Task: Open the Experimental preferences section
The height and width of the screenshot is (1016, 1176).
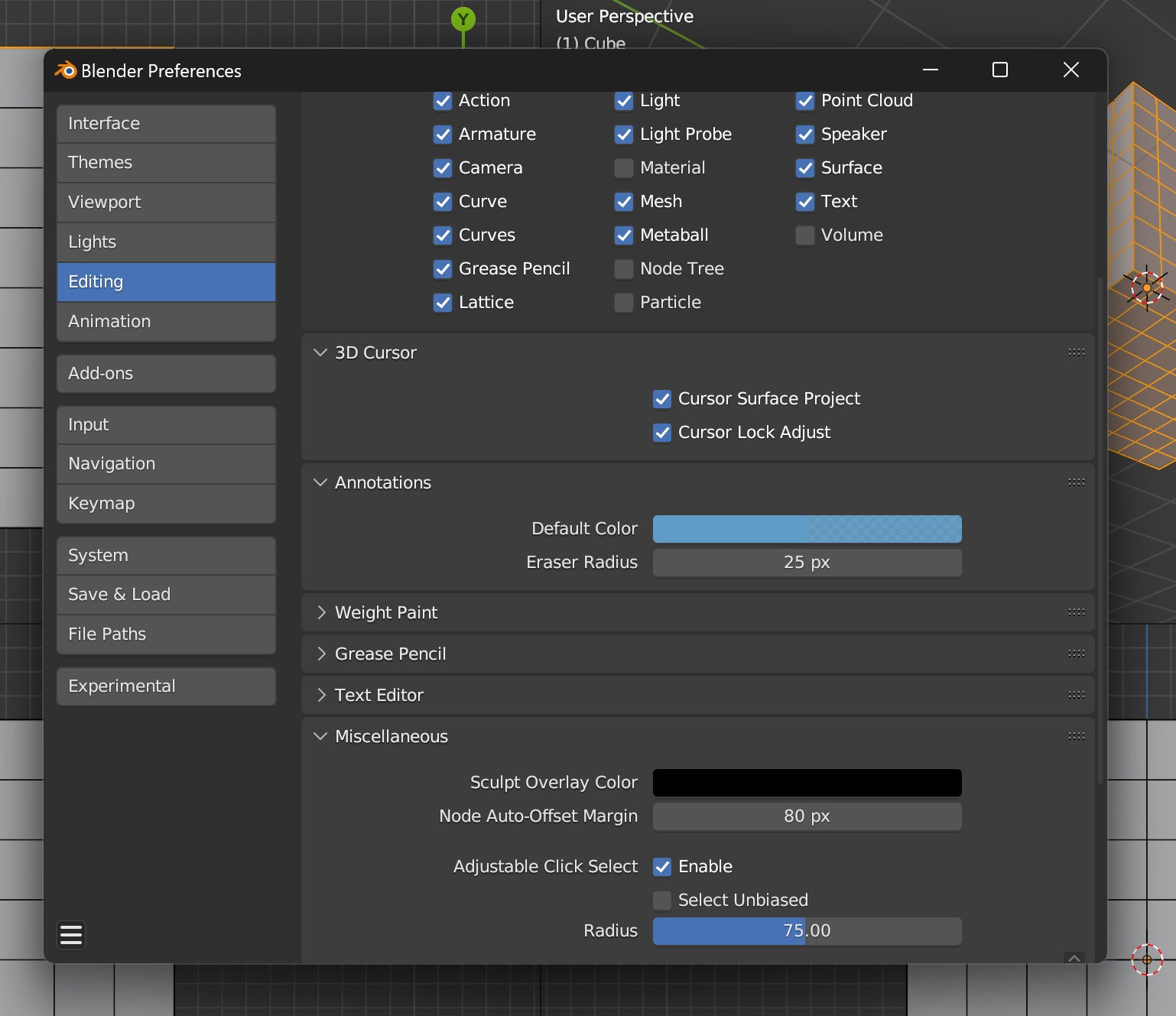Action: [x=166, y=687]
